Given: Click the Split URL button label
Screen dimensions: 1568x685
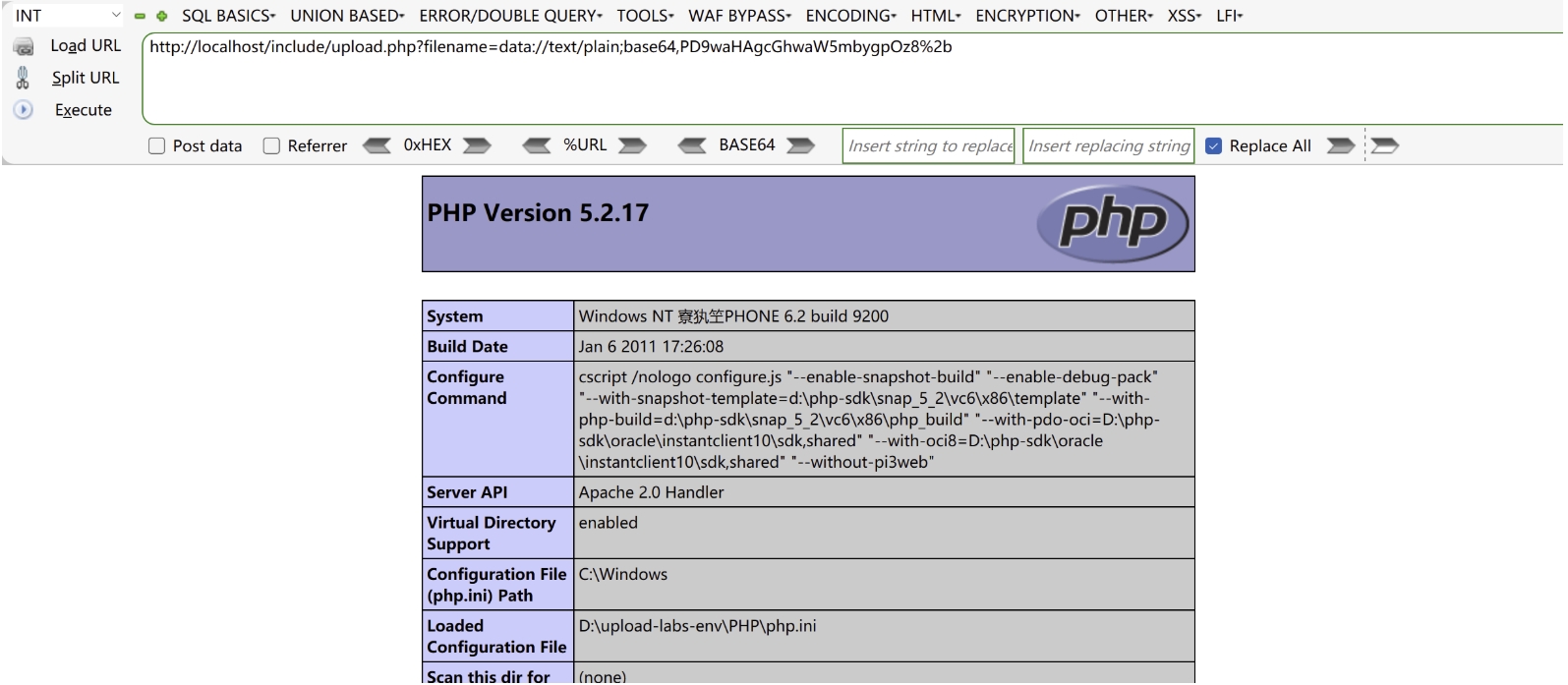Looking at the screenshot, I should [x=86, y=78].
